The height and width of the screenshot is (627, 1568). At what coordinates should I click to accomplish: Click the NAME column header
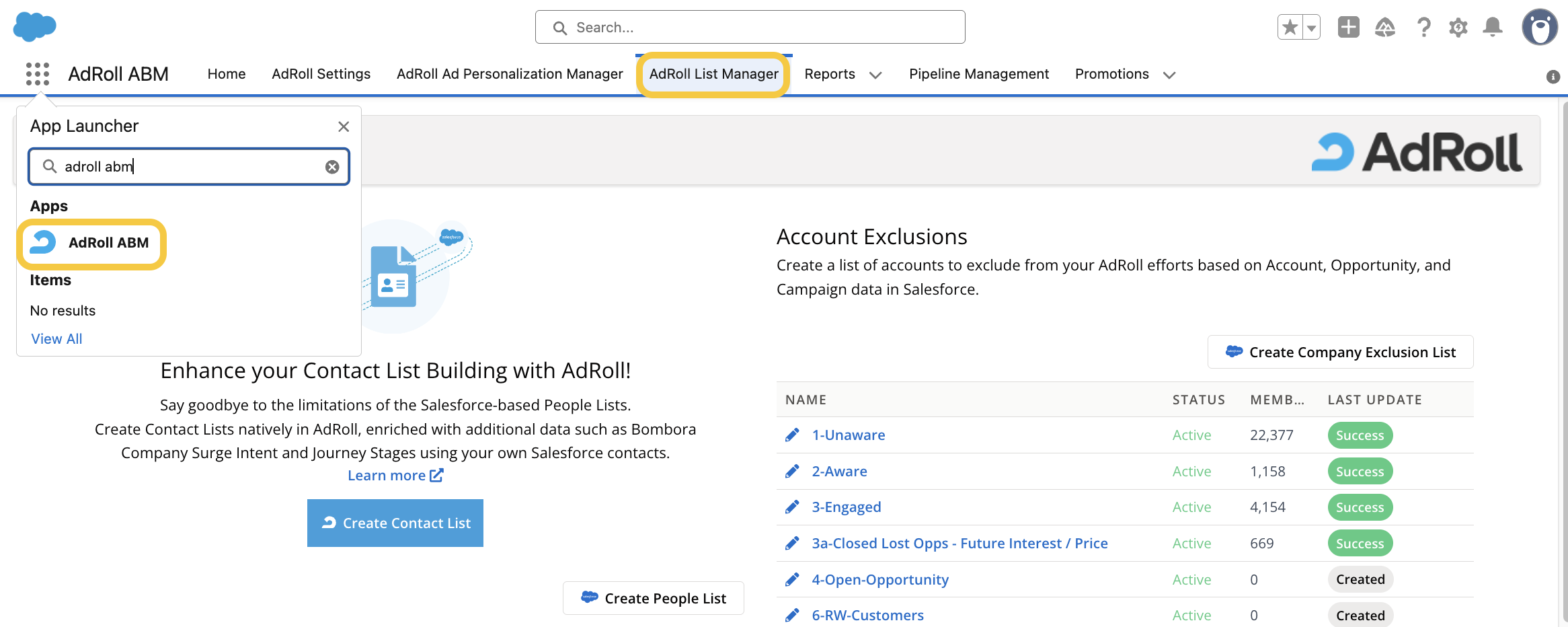pyautogui.click(x=806, y=400)
